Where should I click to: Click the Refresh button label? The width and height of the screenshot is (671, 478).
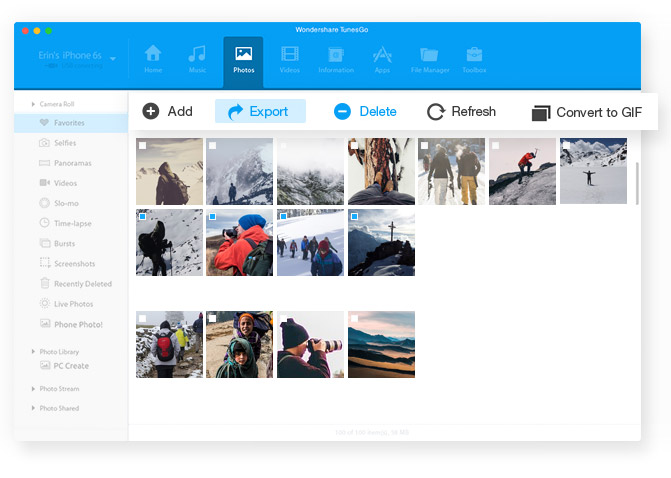(474, 111)
